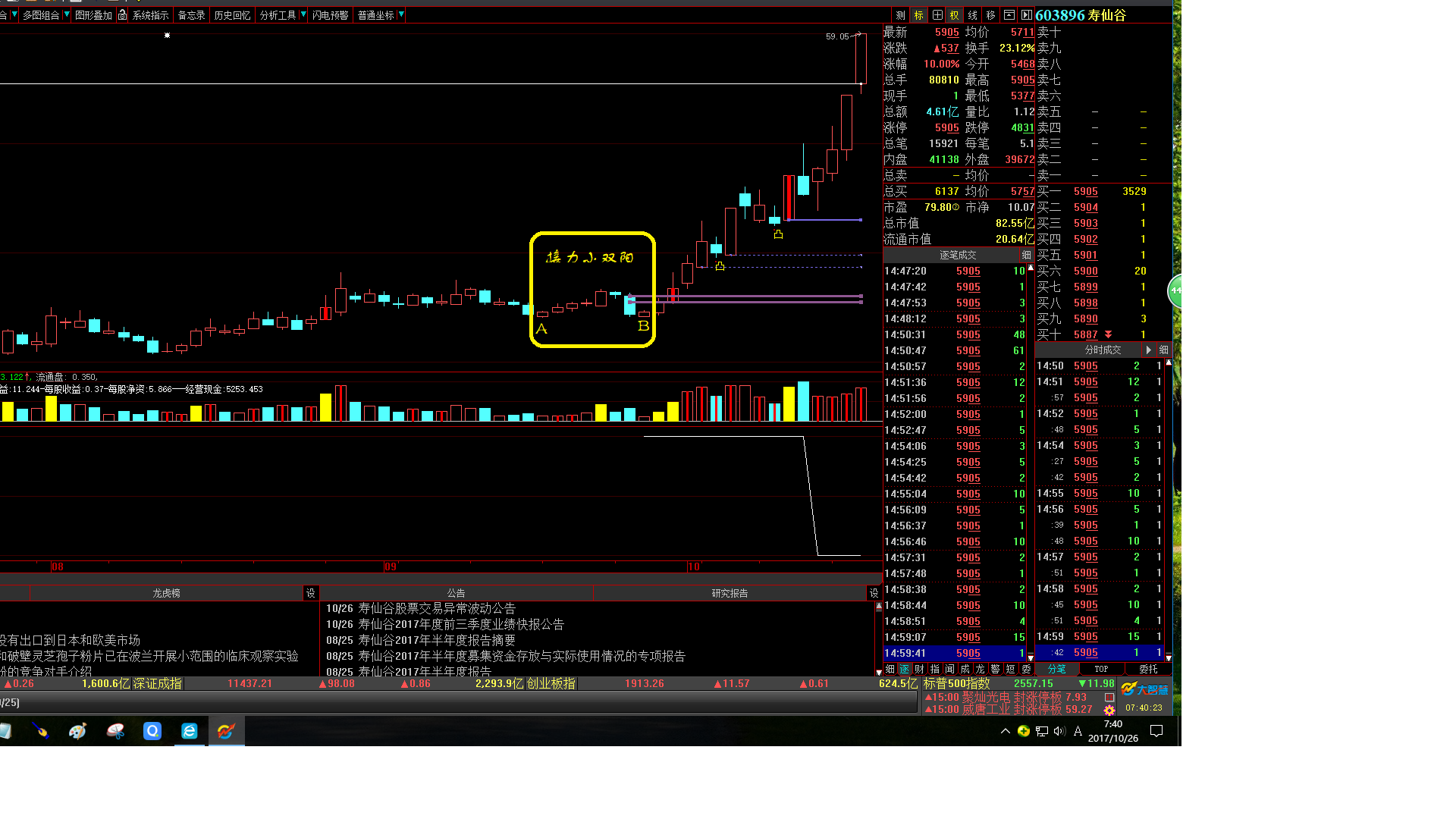Toggle the 移 move chart tool
This screenshot has height=819, width=1456.
[x=990, y=15]
